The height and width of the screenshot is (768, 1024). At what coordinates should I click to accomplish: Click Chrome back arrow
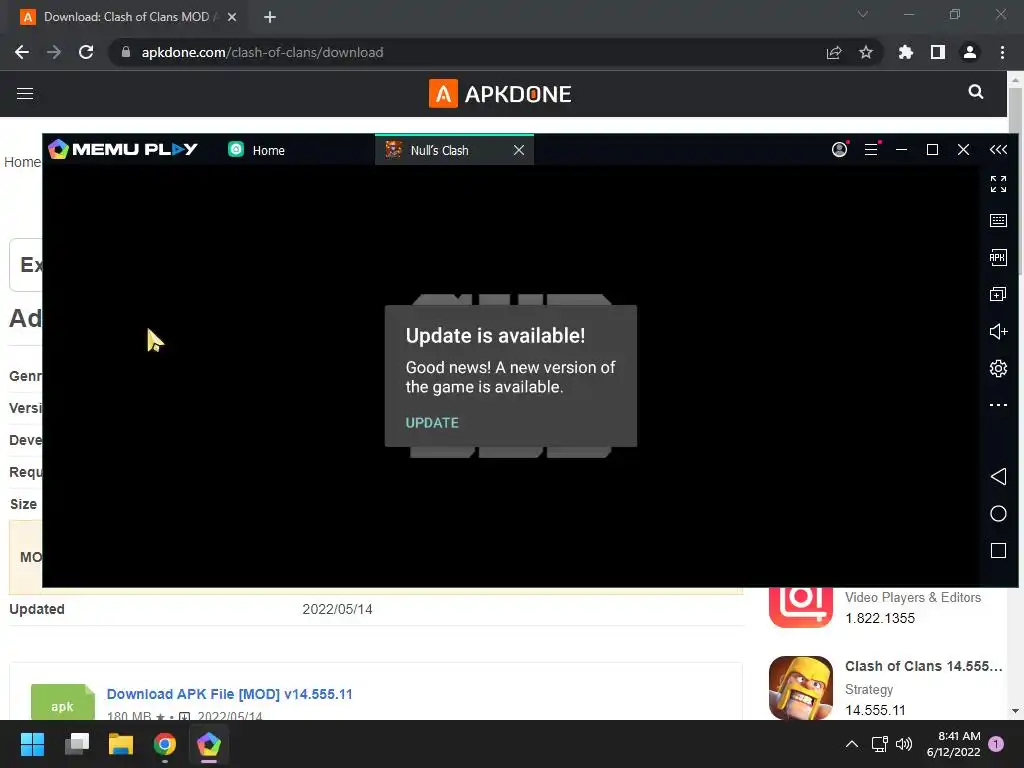(x=22, y=52)
